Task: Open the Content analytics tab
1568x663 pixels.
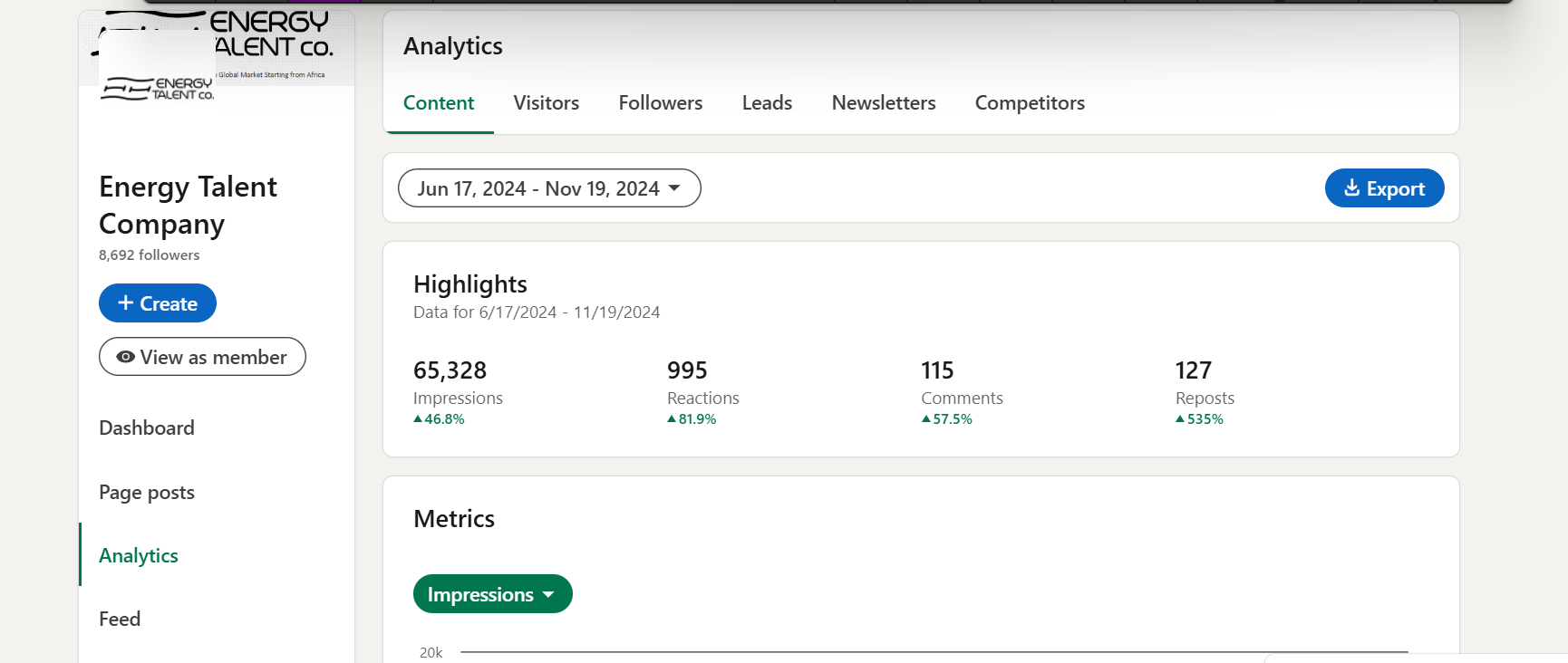Action: [x=439, y=103]
